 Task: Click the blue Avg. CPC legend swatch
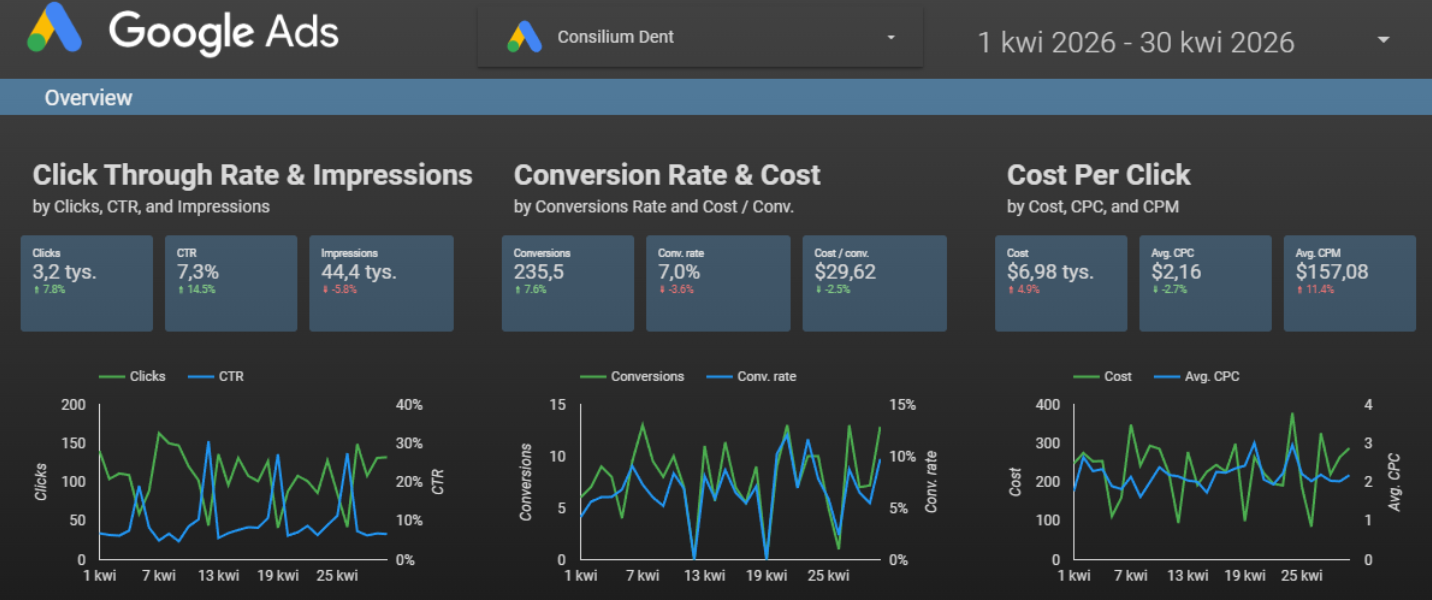1166,376
